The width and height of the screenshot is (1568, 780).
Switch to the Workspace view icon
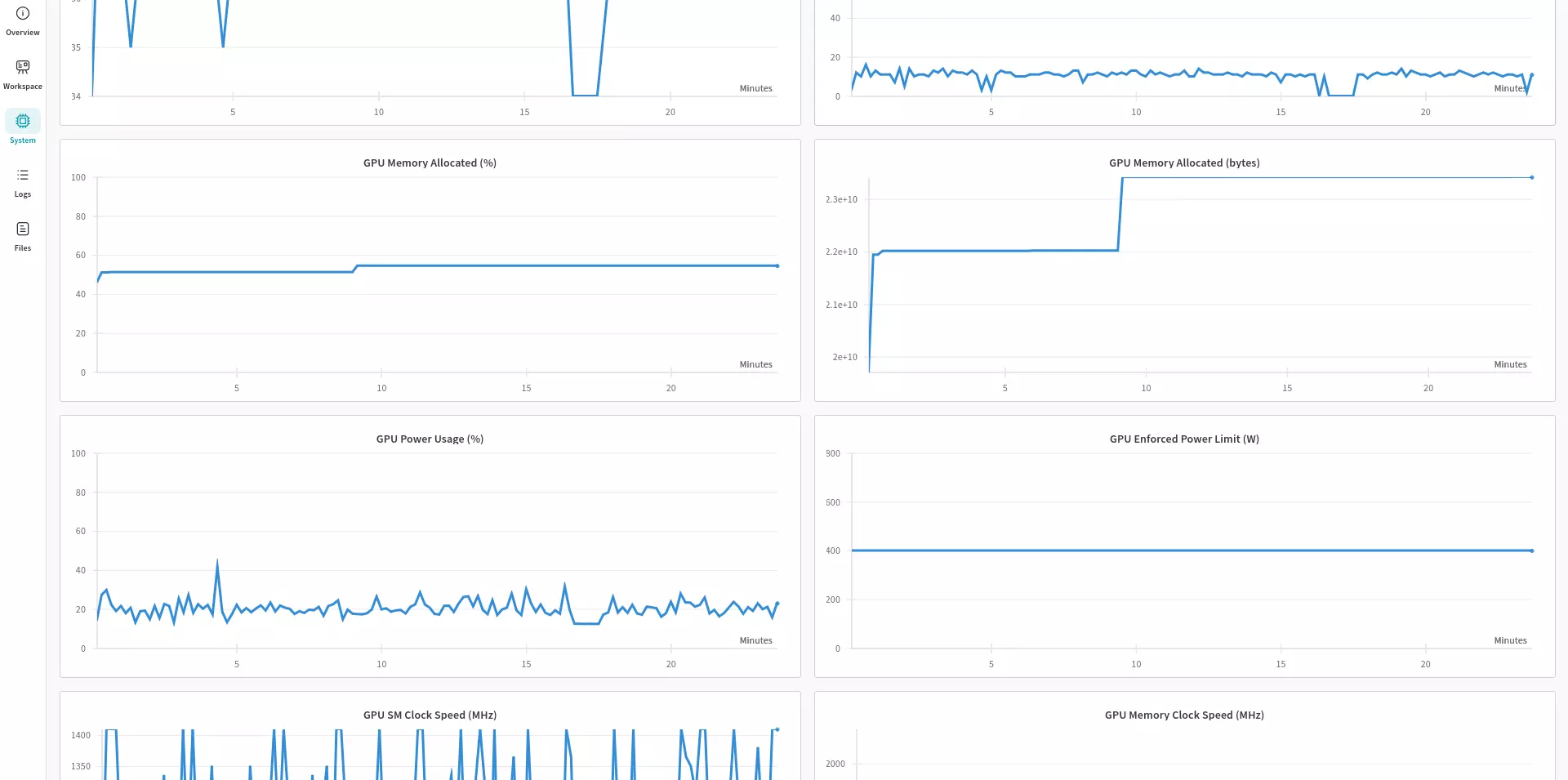click(x=23, y=74)
